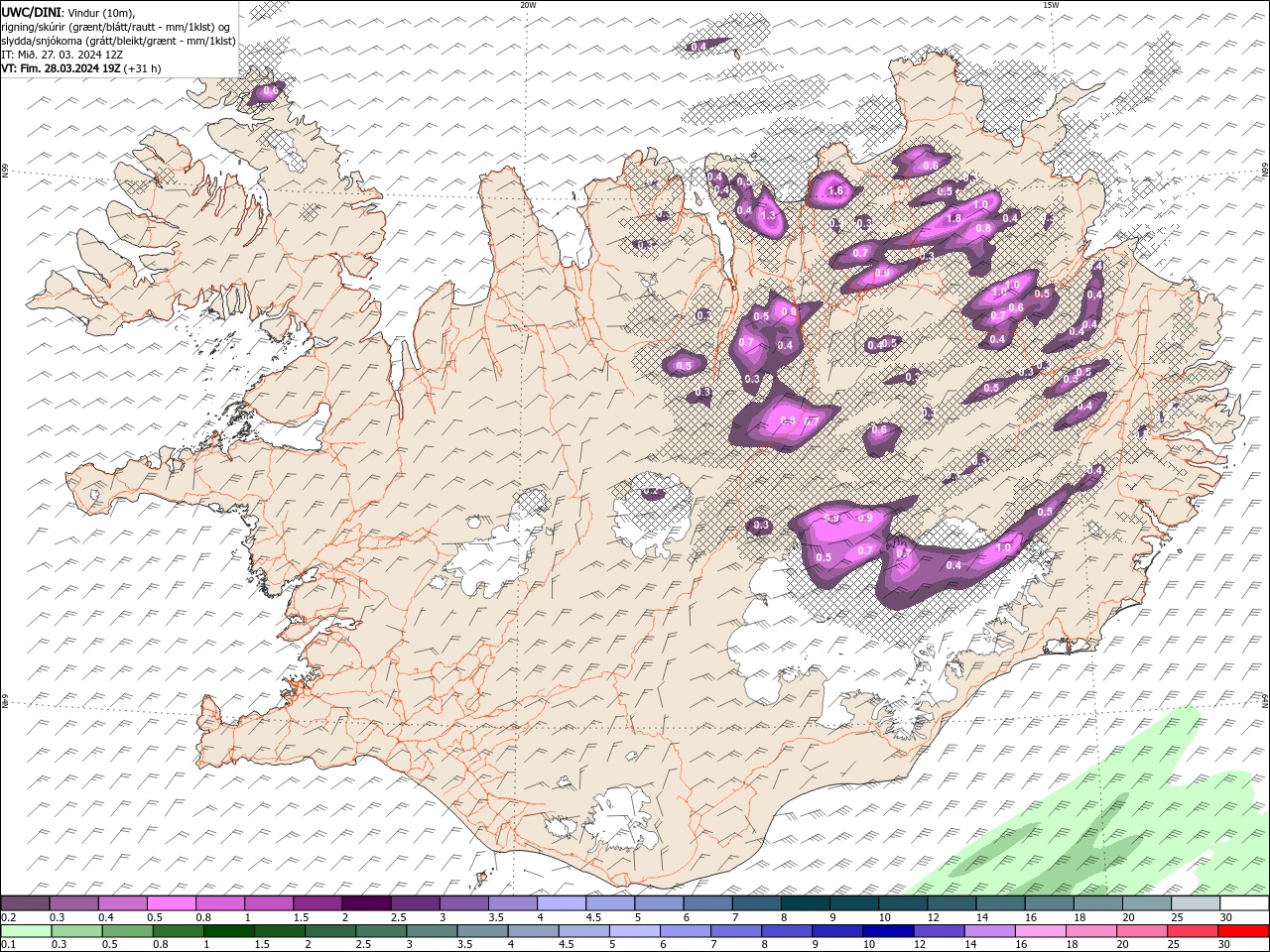
Task: Click the UWC/DINI title text
Action: 31,12
